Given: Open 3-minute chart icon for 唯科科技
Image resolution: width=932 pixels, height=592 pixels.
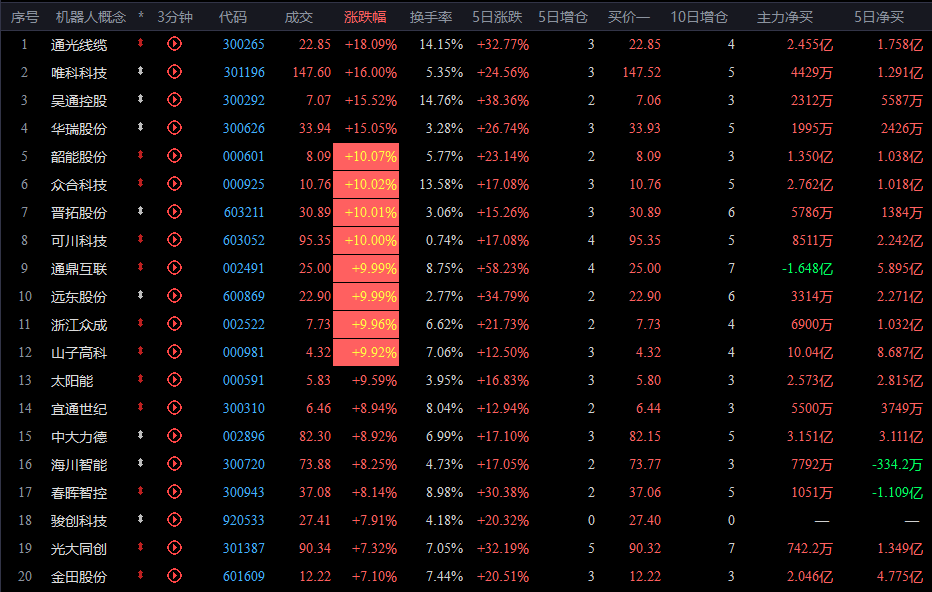Looking at the screenshot, I should coord(174,72).
